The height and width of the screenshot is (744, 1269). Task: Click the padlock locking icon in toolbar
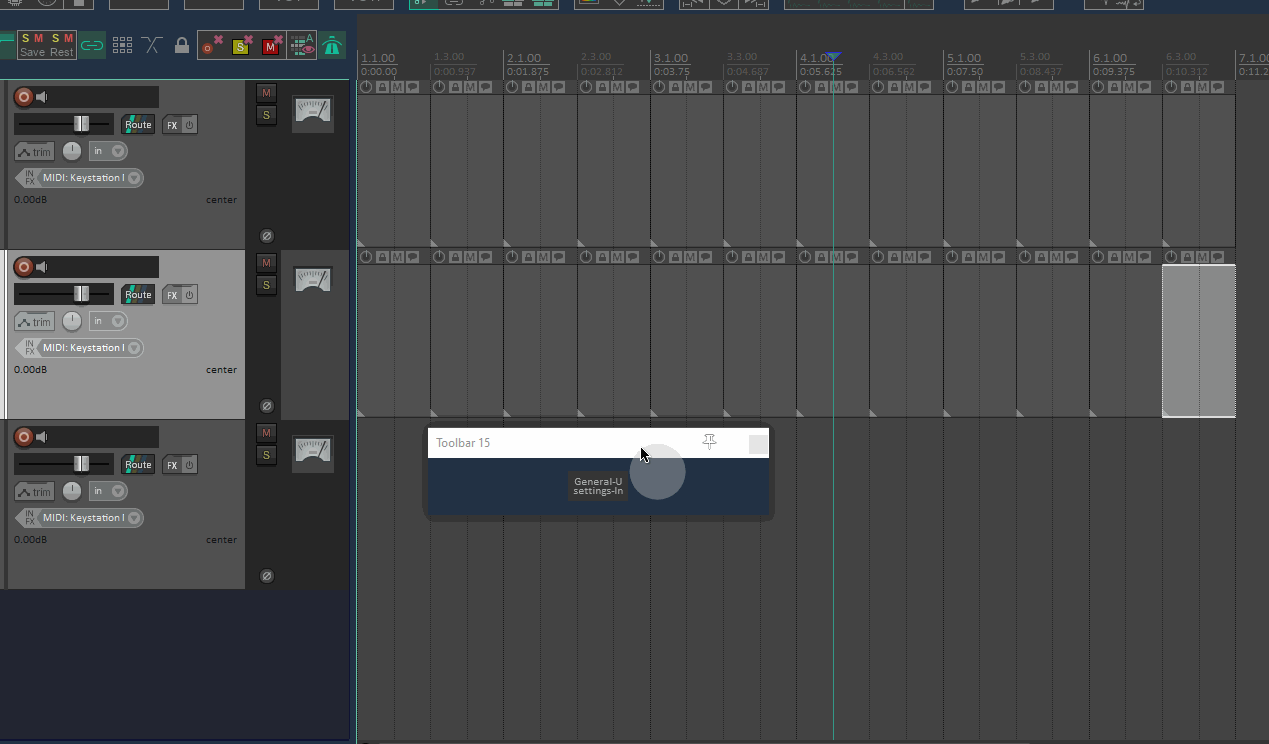[x=181, y=45]
